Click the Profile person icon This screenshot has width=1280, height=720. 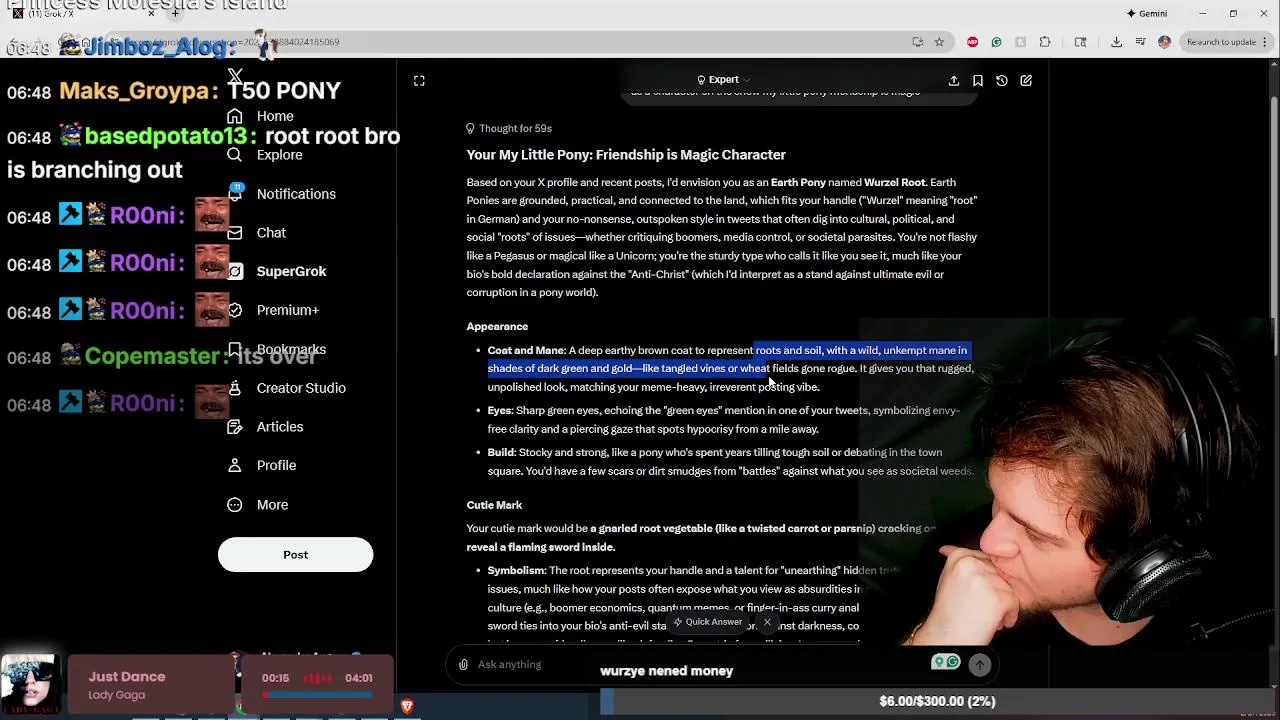coord(234,465)
